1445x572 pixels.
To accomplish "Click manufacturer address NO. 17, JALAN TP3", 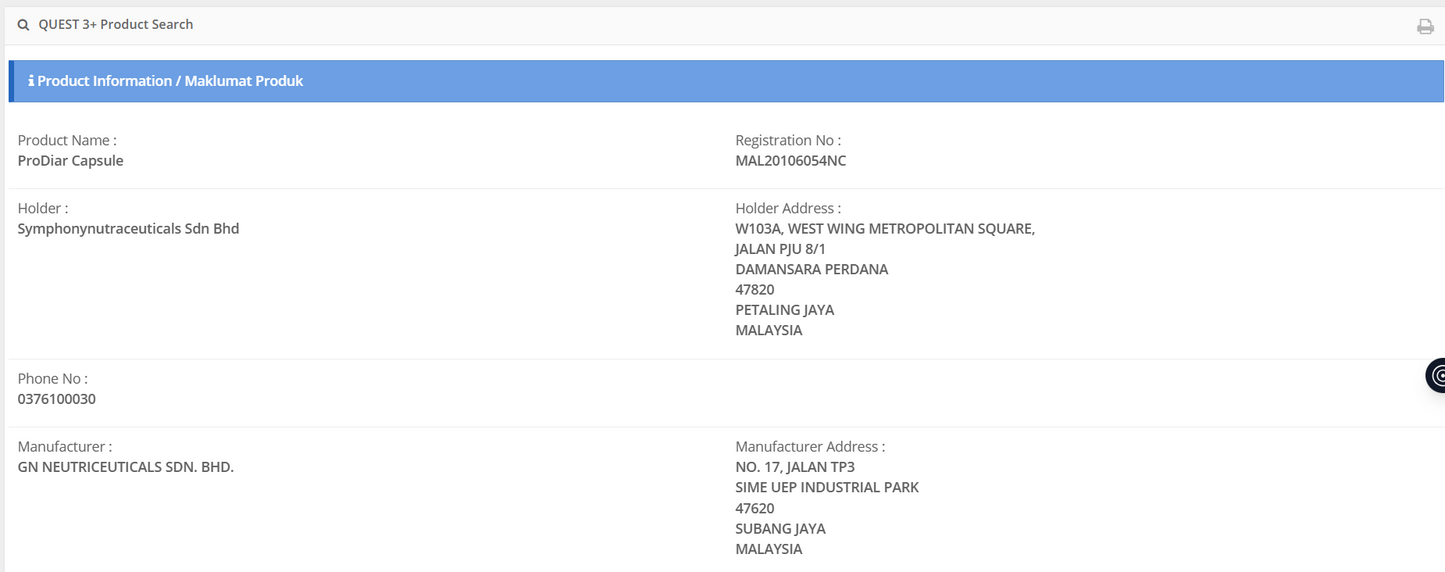I will pos(795,467).
